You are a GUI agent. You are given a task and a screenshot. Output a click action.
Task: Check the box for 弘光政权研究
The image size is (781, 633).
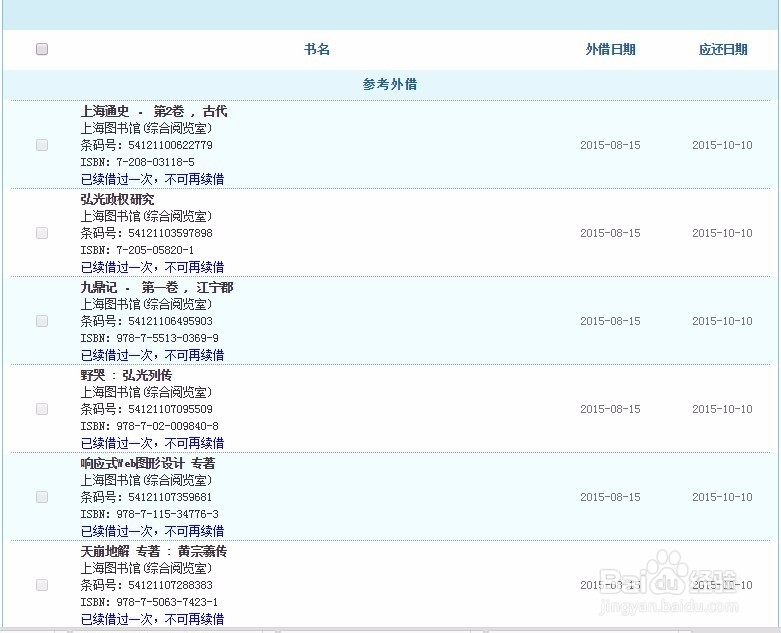click(42, 233)
